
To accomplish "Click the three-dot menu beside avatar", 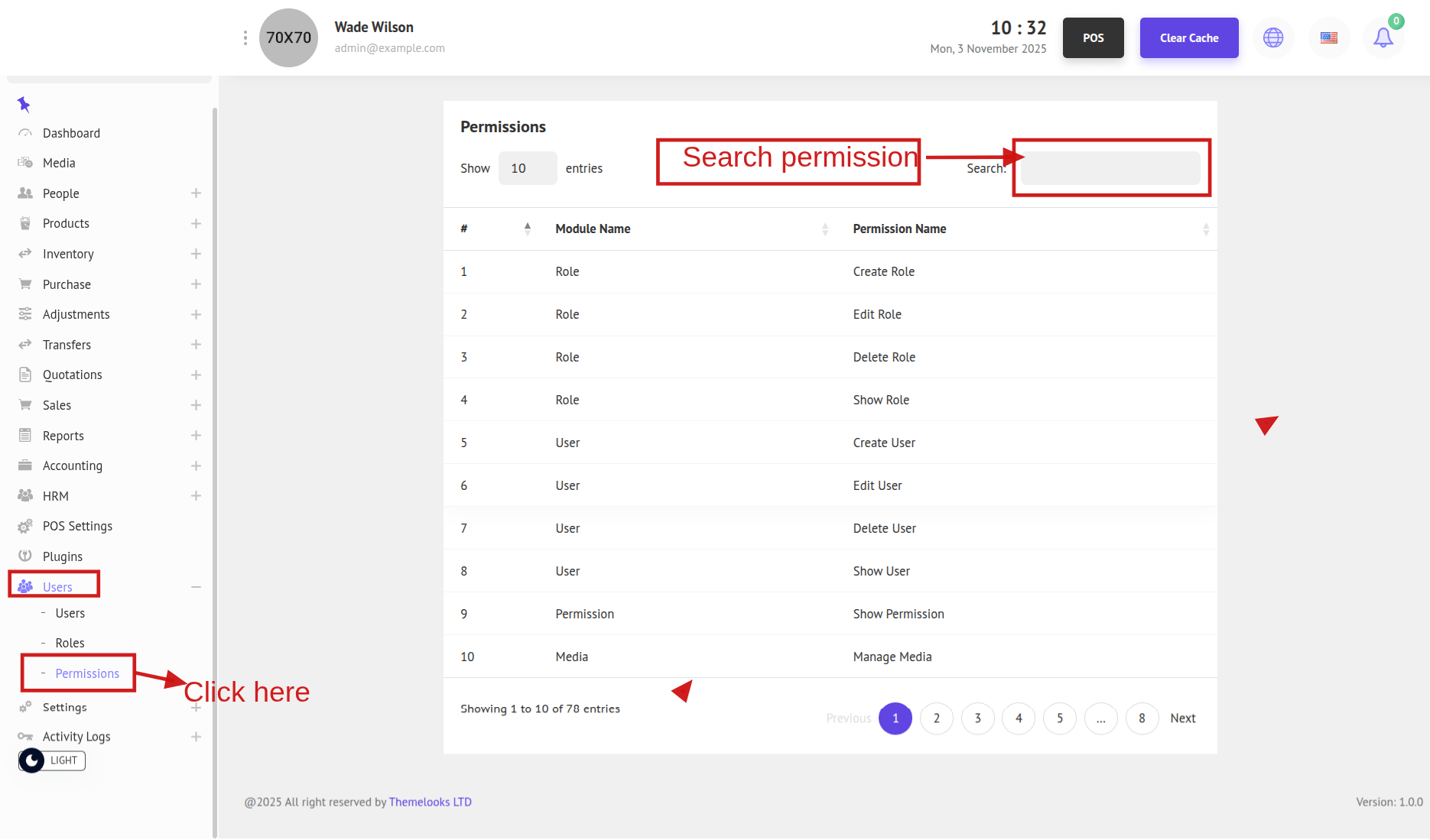I will (245, 37).
